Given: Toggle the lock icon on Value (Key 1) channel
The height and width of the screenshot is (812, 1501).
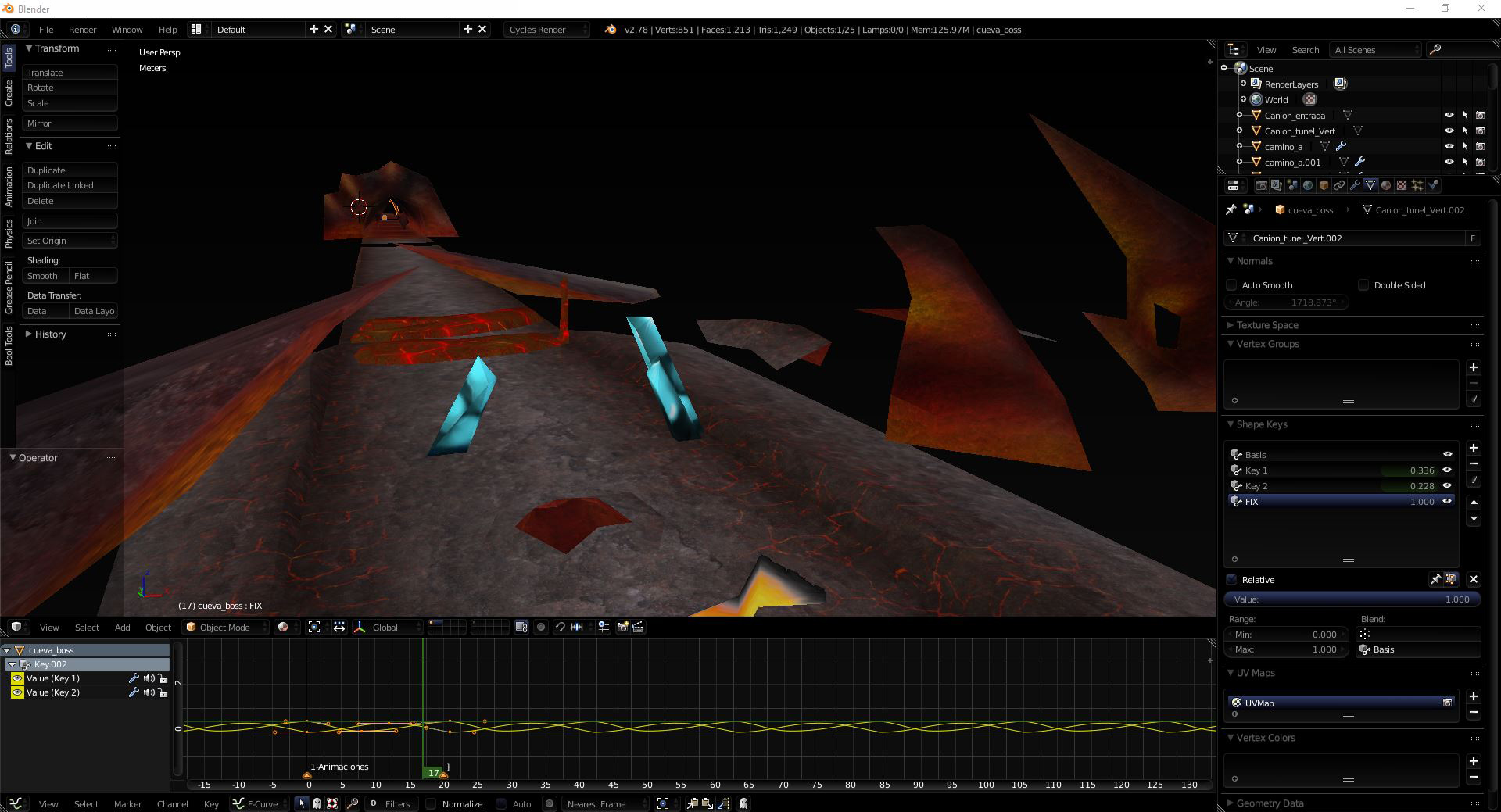Looking at the screenshot, I should (x=163, y=678).
